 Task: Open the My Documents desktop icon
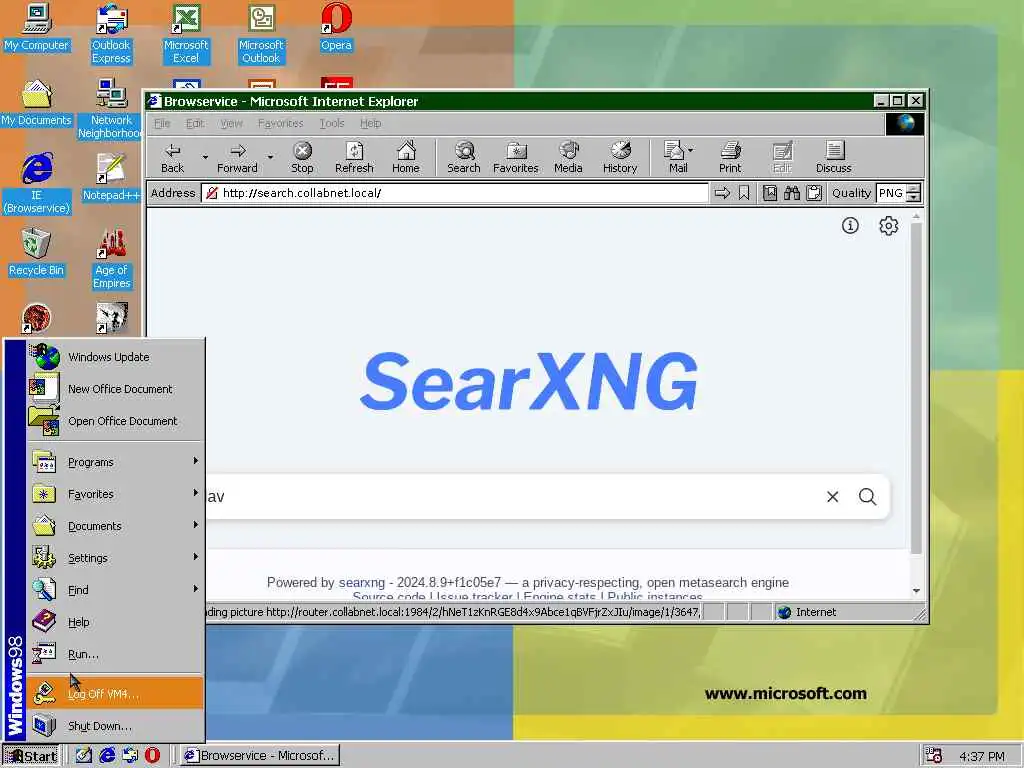point(36,103)
